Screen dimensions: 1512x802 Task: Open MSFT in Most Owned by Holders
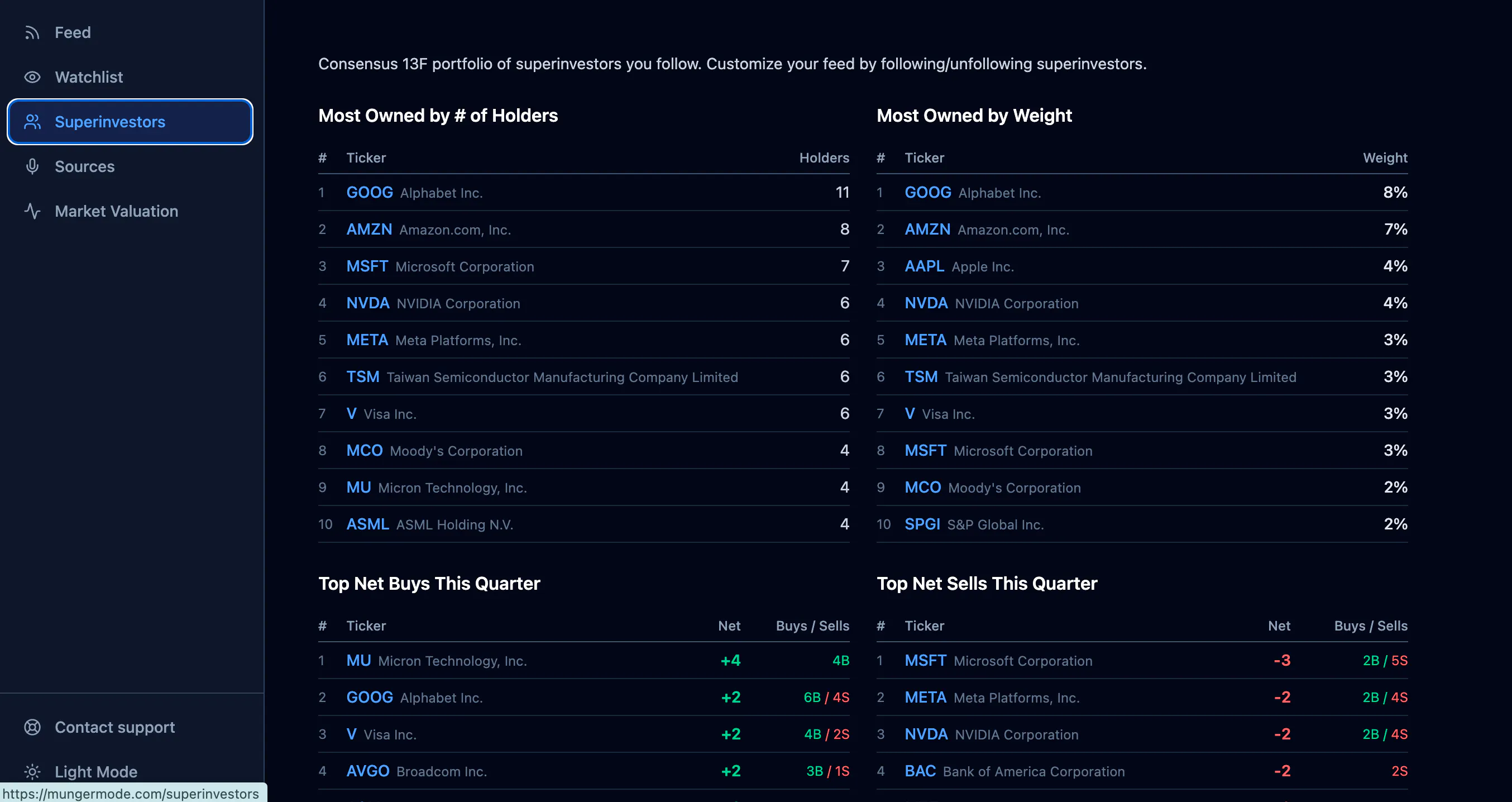tap(367, 266)
